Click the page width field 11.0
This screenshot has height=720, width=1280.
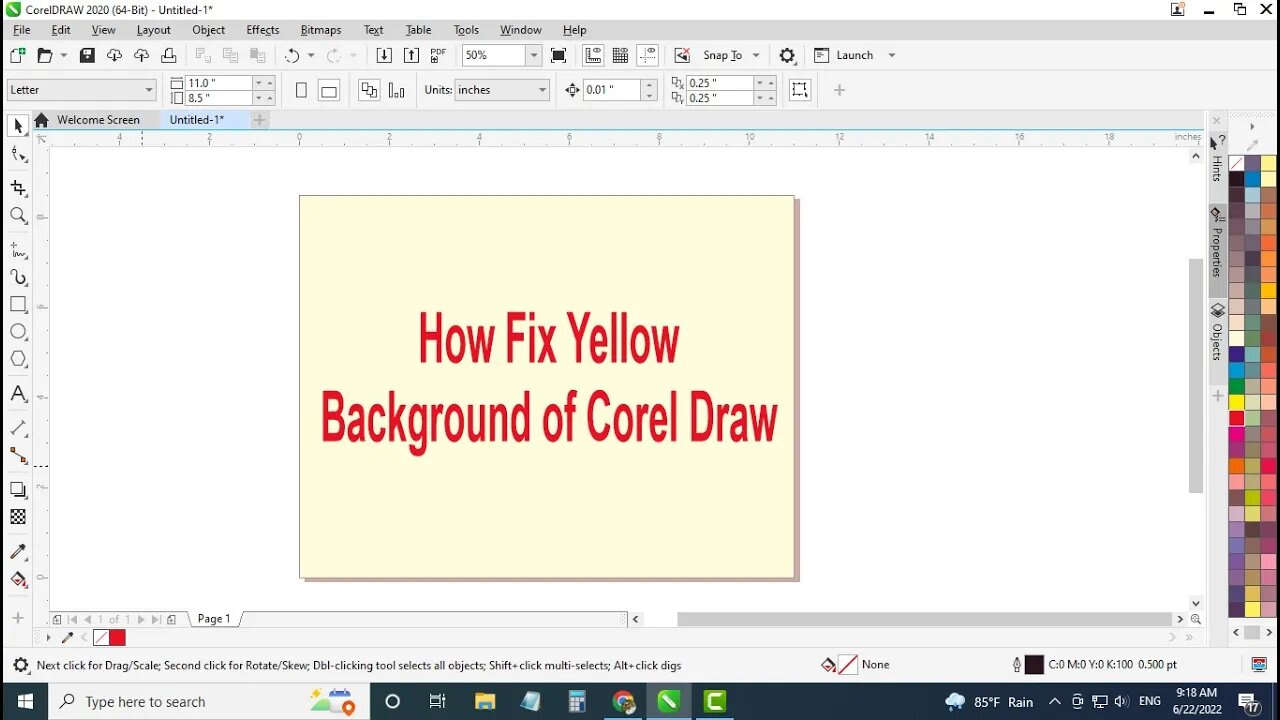pyautogui.click(x=218, y=83)
